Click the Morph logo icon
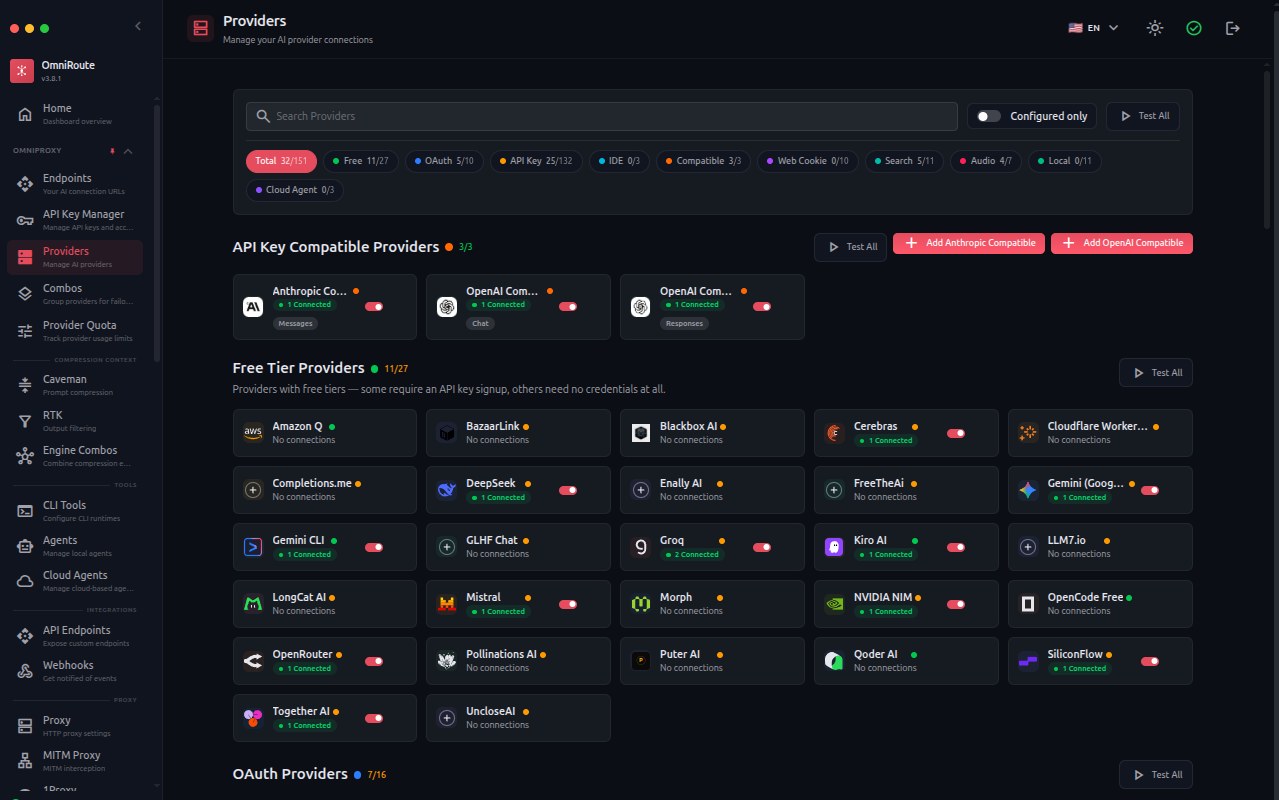 click(641, 604)
